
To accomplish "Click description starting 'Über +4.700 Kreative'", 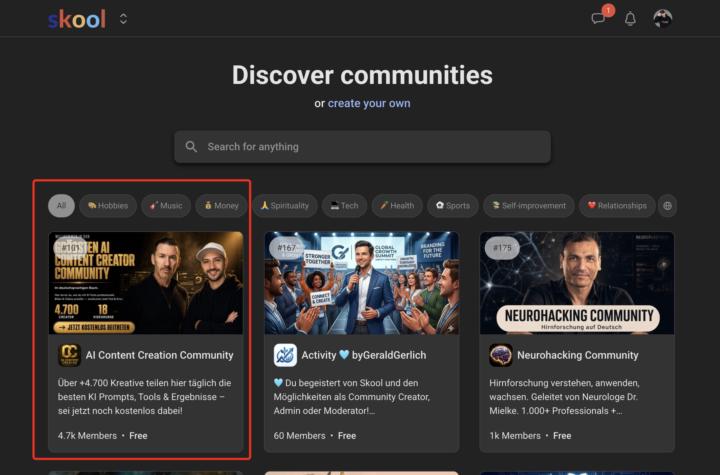I will pos(145,396).
